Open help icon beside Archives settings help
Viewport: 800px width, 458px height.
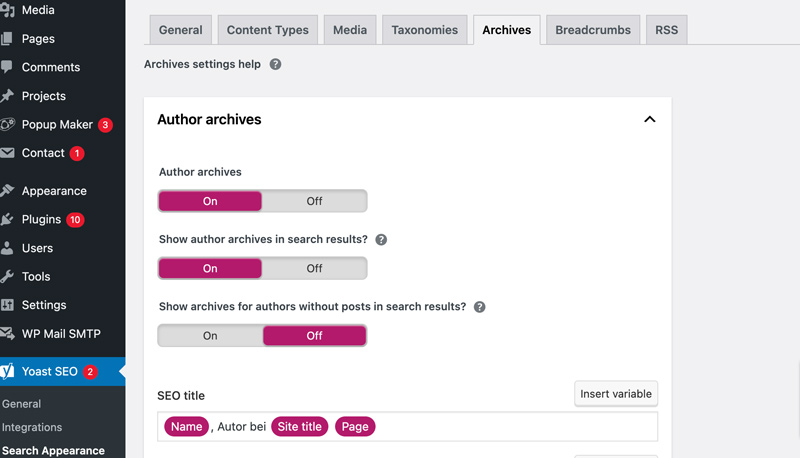pos(276,64)
